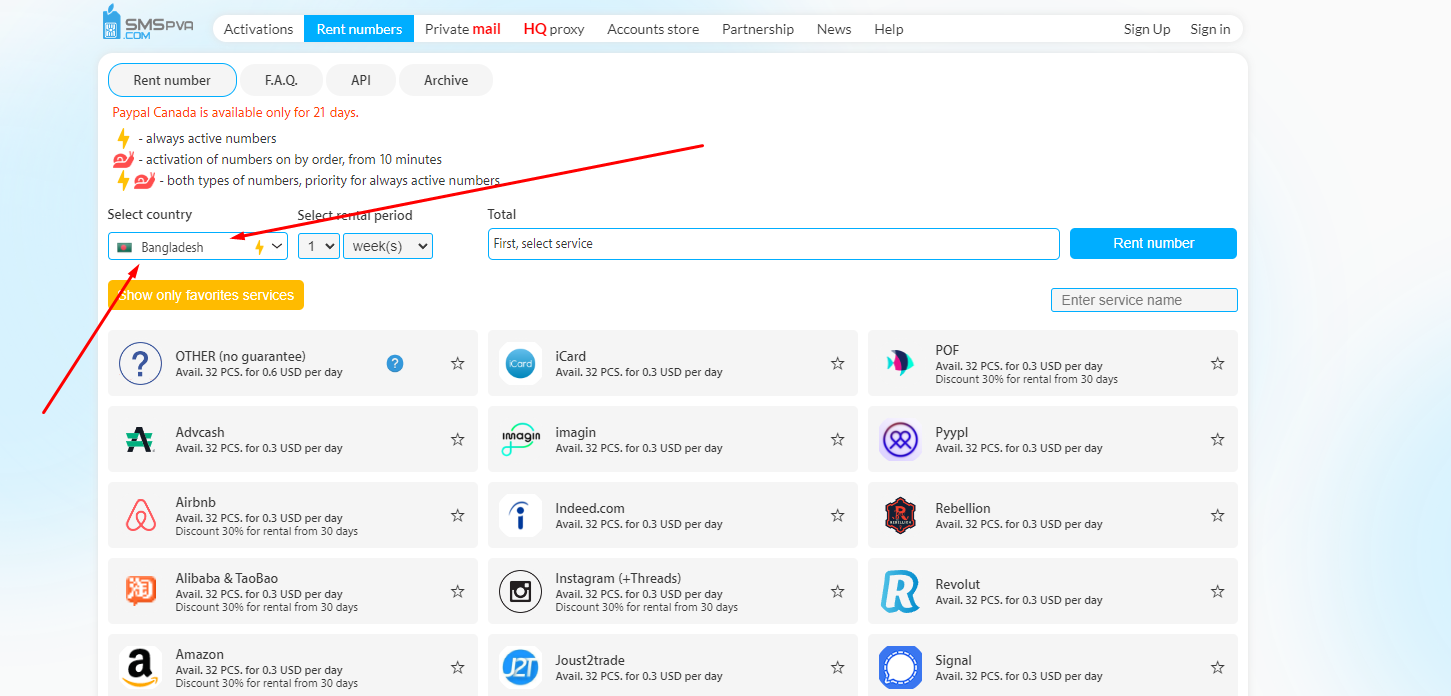Favorite the OTHER (no guarantee) service star
This screenshot has width=1451, height=696.
tap(457, 363)
